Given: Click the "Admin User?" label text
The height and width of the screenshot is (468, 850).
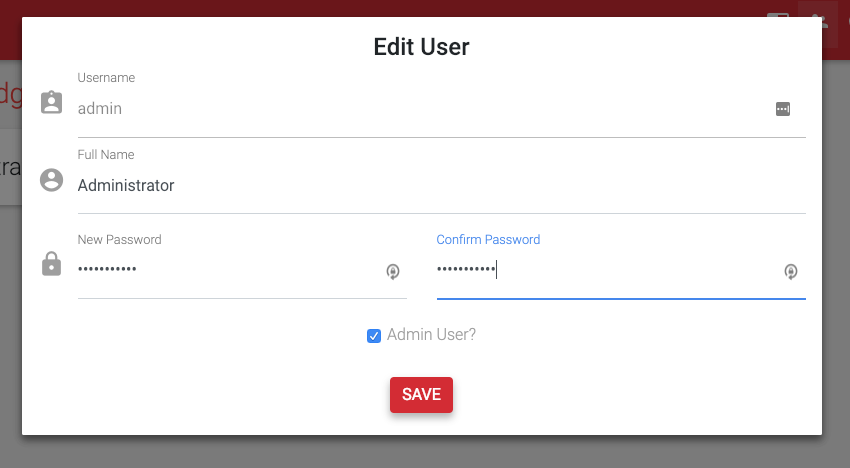Looking at the screenshot, I should tap(432, 335).
